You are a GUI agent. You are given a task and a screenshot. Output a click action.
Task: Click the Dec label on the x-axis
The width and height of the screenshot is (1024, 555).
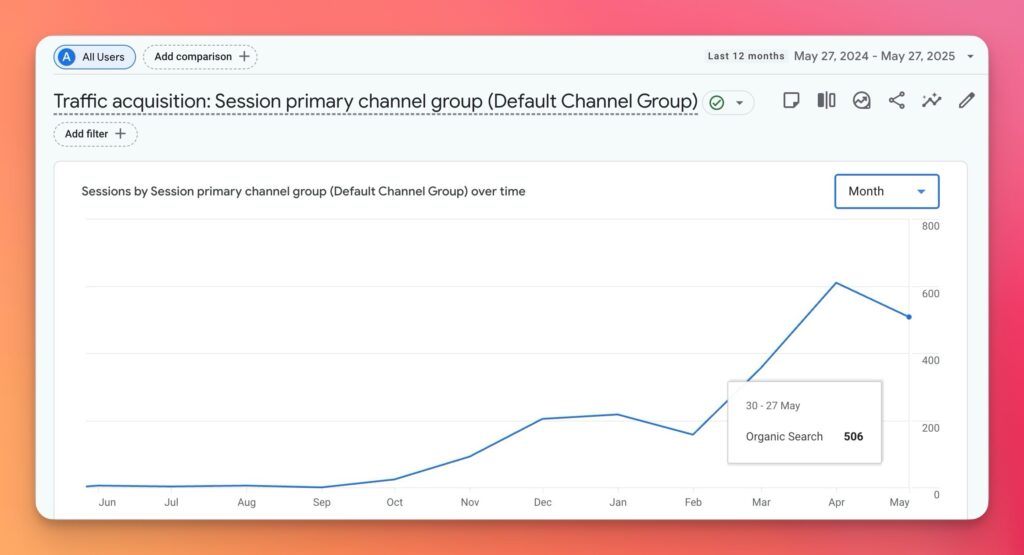pyautogui.click(x=543, y=502)
